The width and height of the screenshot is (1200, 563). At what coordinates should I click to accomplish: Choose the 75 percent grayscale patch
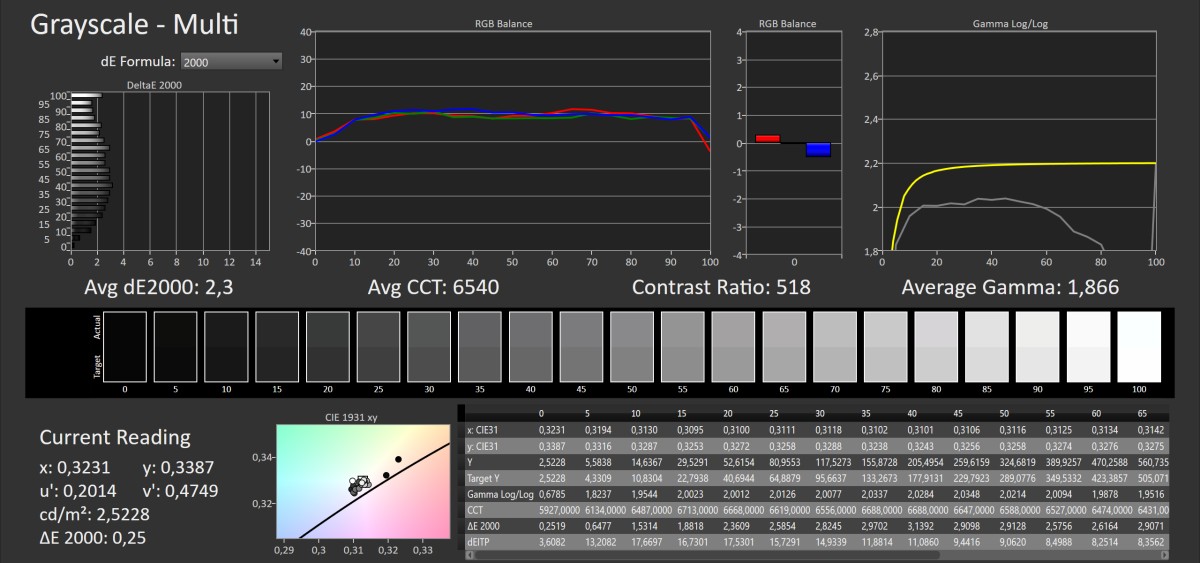pos(885,347)
